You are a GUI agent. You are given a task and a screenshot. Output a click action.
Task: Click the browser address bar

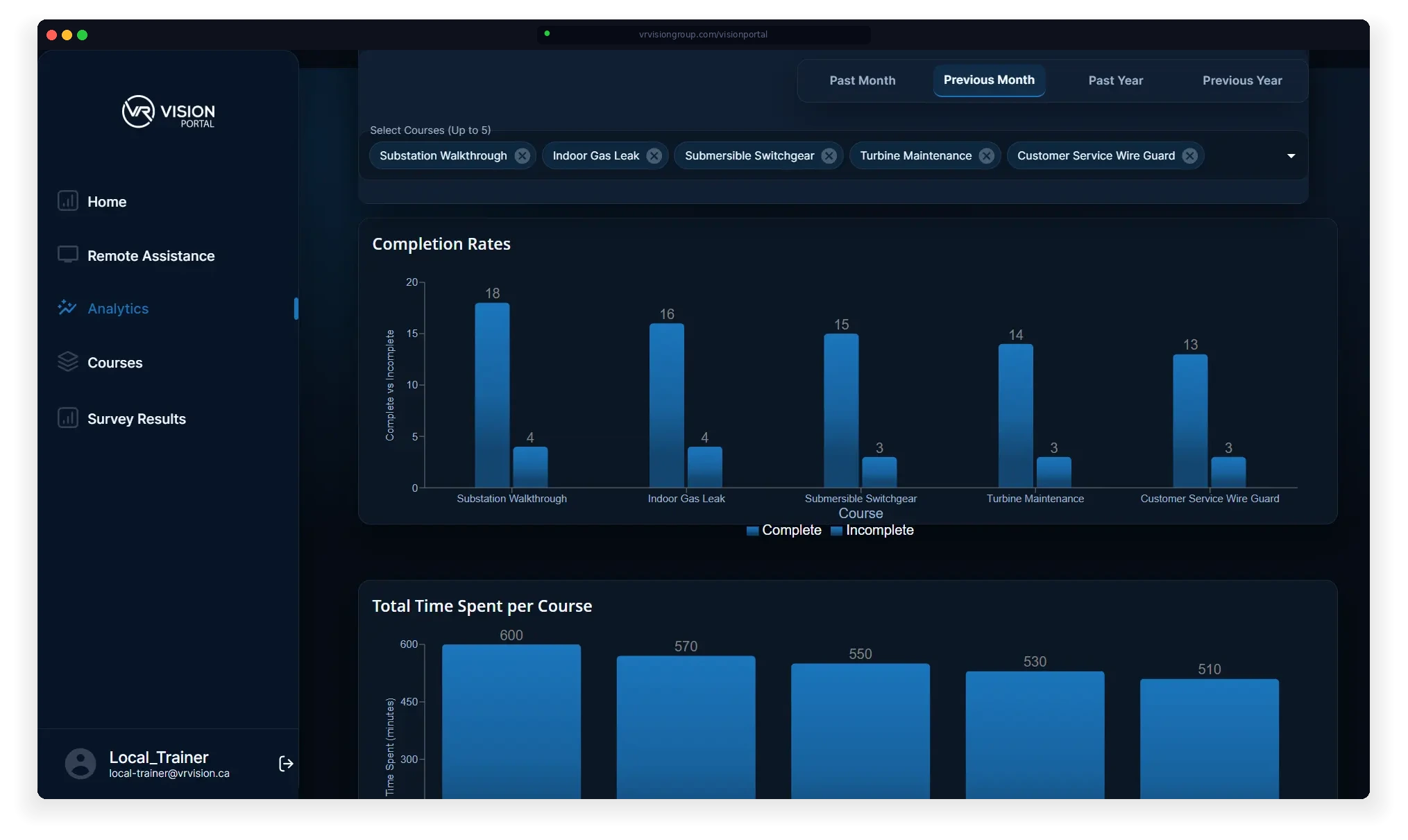(702, 34)
